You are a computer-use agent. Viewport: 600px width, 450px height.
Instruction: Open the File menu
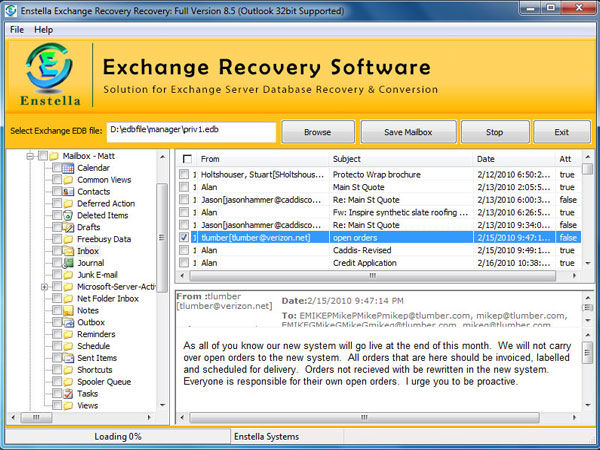click(x=17, y=29)
